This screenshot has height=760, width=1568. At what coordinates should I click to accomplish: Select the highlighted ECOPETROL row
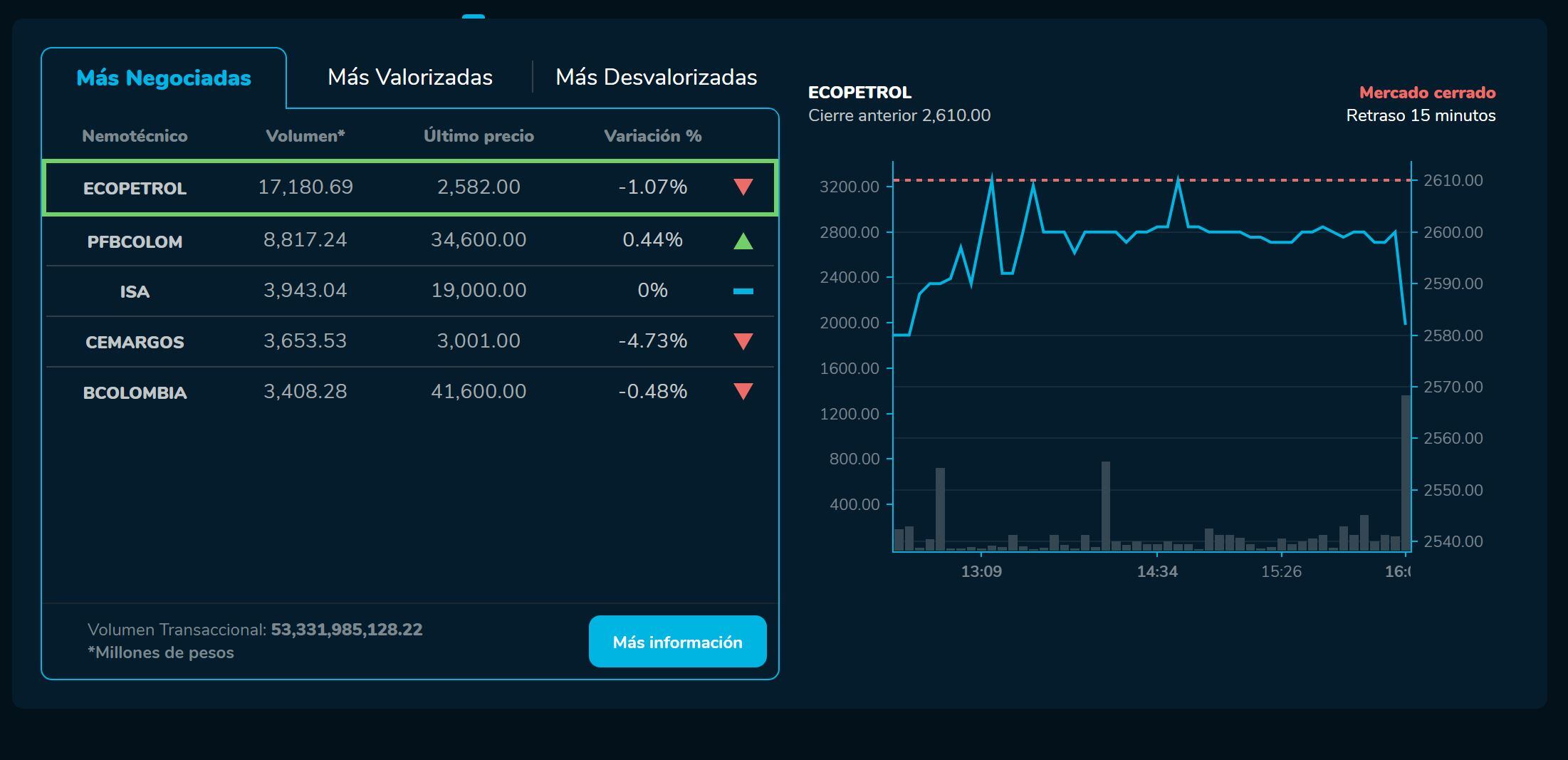click(409, 187)
